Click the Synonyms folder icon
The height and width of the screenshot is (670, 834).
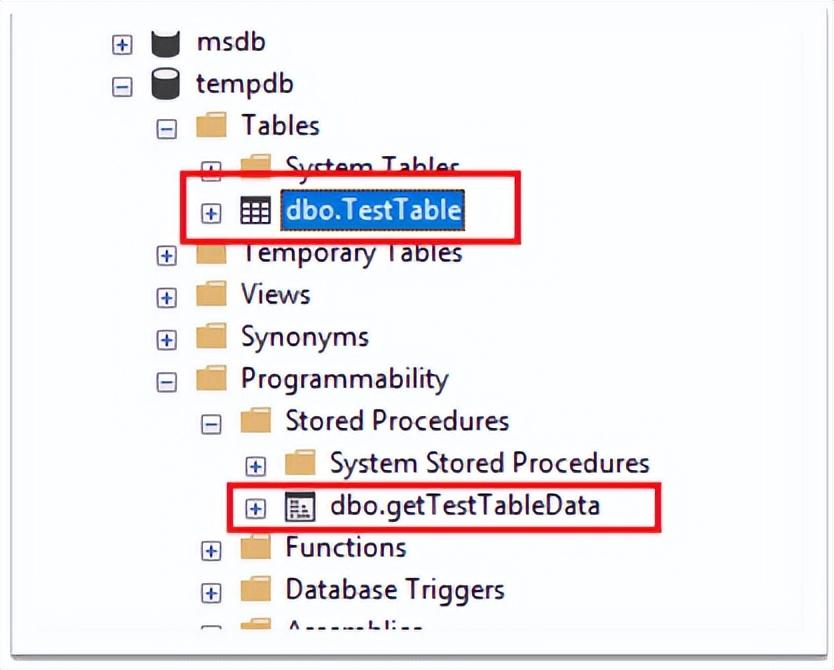[211, 338]
